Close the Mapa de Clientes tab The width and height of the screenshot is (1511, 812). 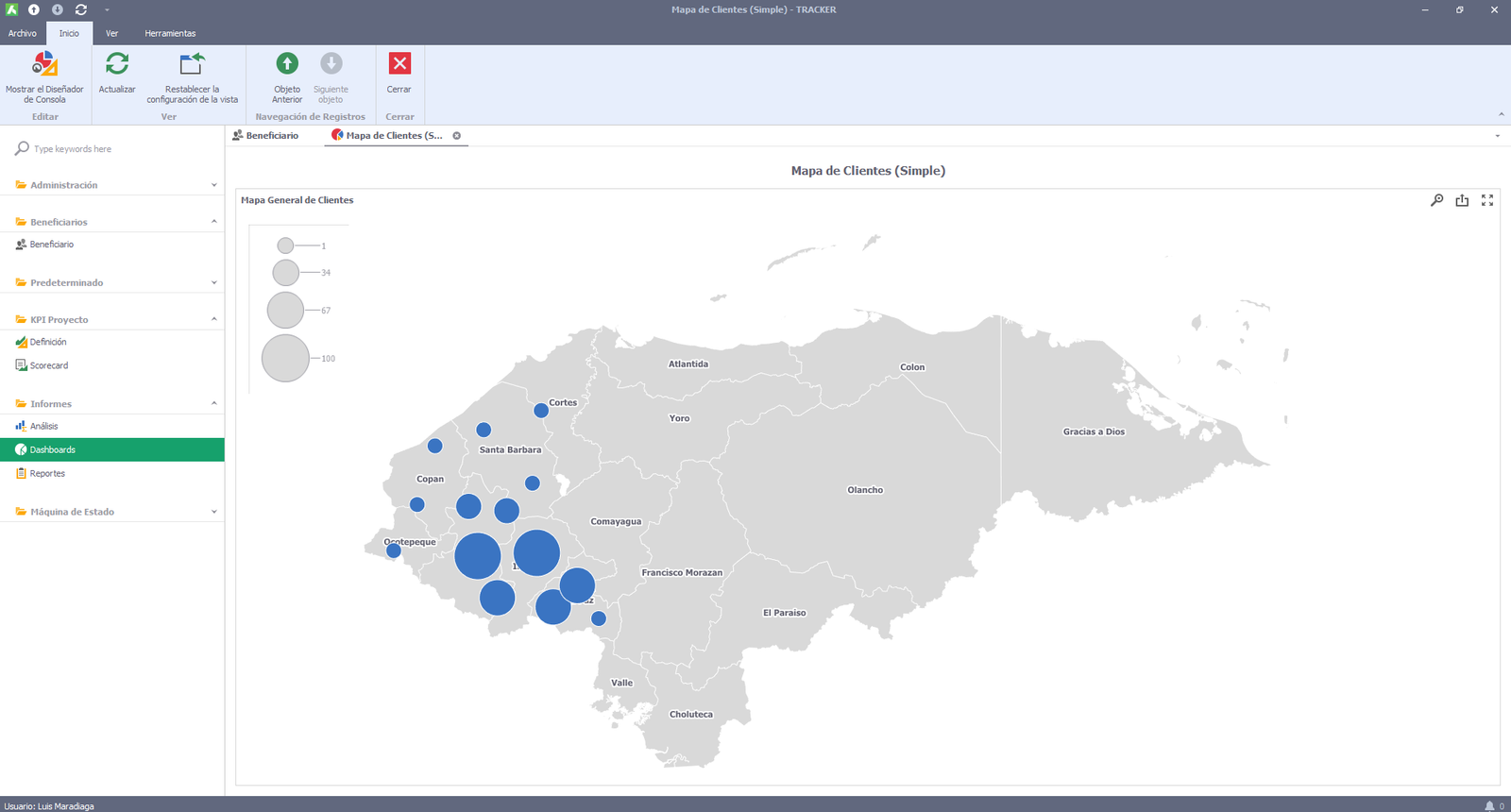(457, 136)
